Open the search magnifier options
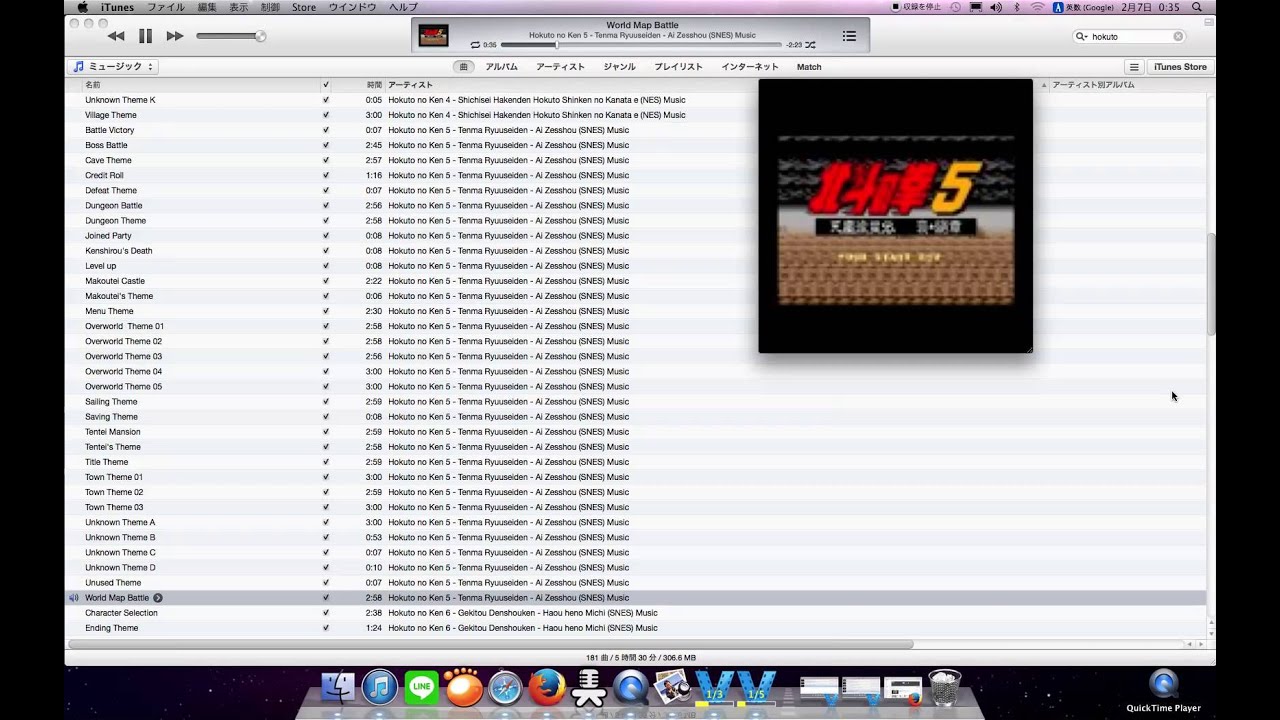Image resolution: width=1280 pixels, height=720 pixels. pos(1082,36)
